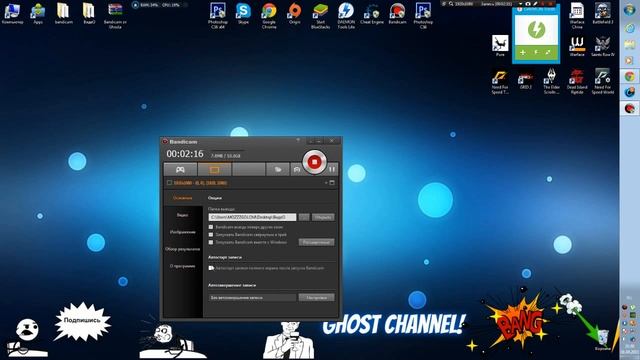Image resolution: width=640 pixels, height=360 pixels.
Task: Enable start Bandicam with Windows checkbox
Action: 211,242
